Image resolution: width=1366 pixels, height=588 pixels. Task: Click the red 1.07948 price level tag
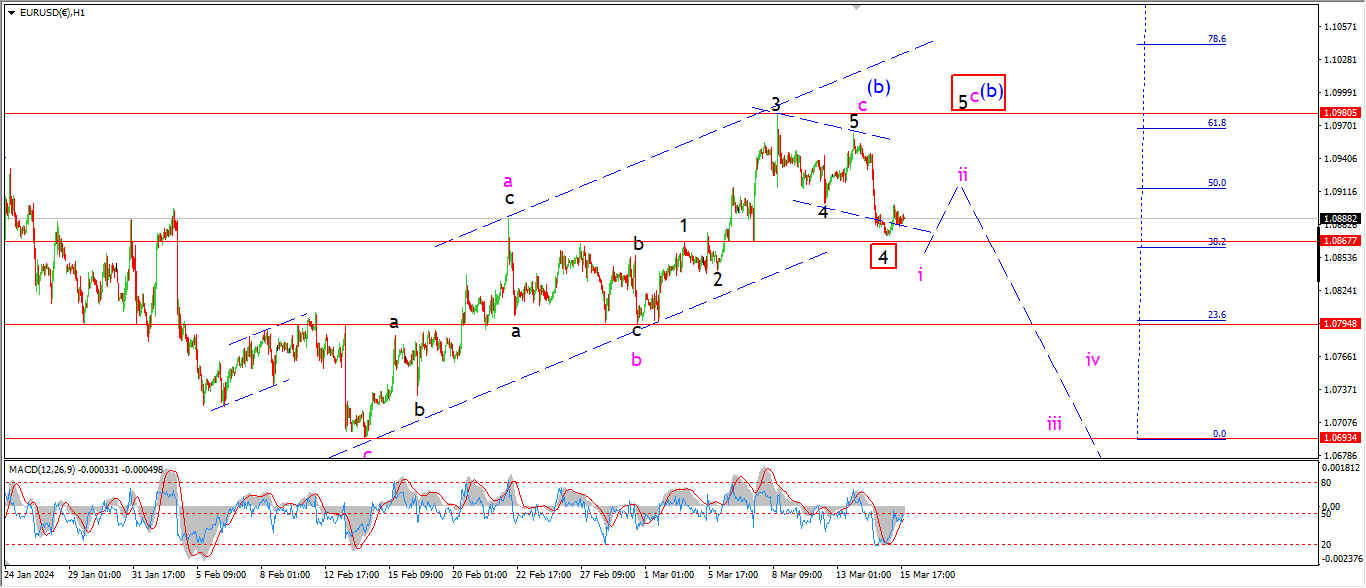click(x=1340, y=324)
